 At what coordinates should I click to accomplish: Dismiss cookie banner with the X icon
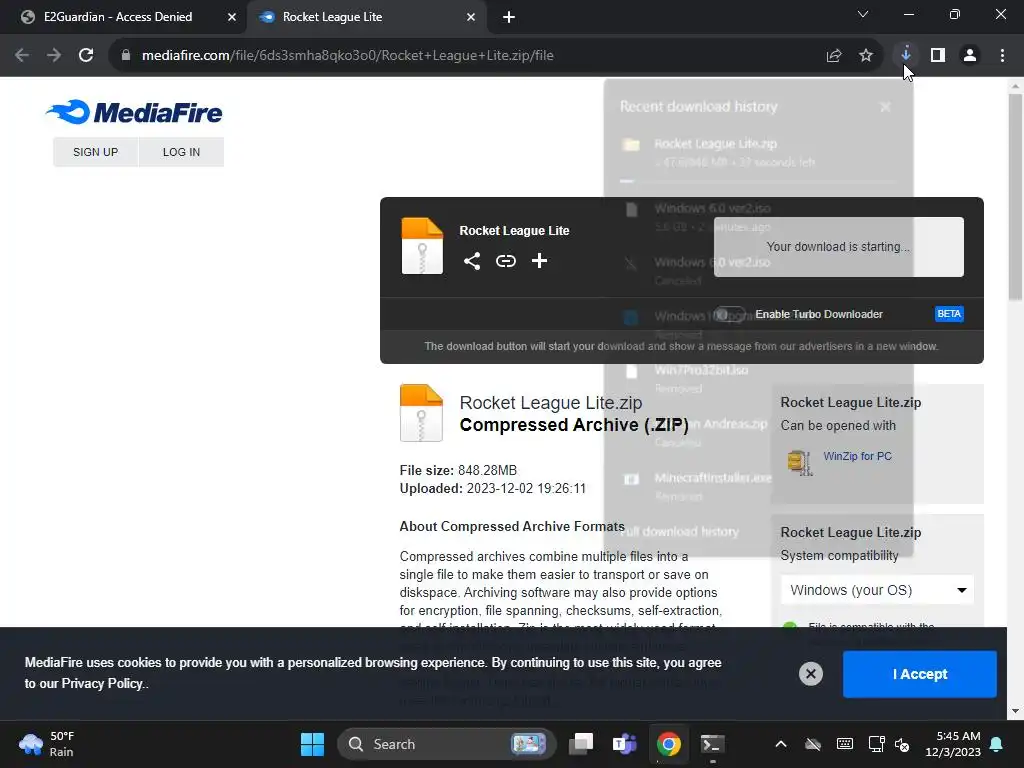coord(810,674)
